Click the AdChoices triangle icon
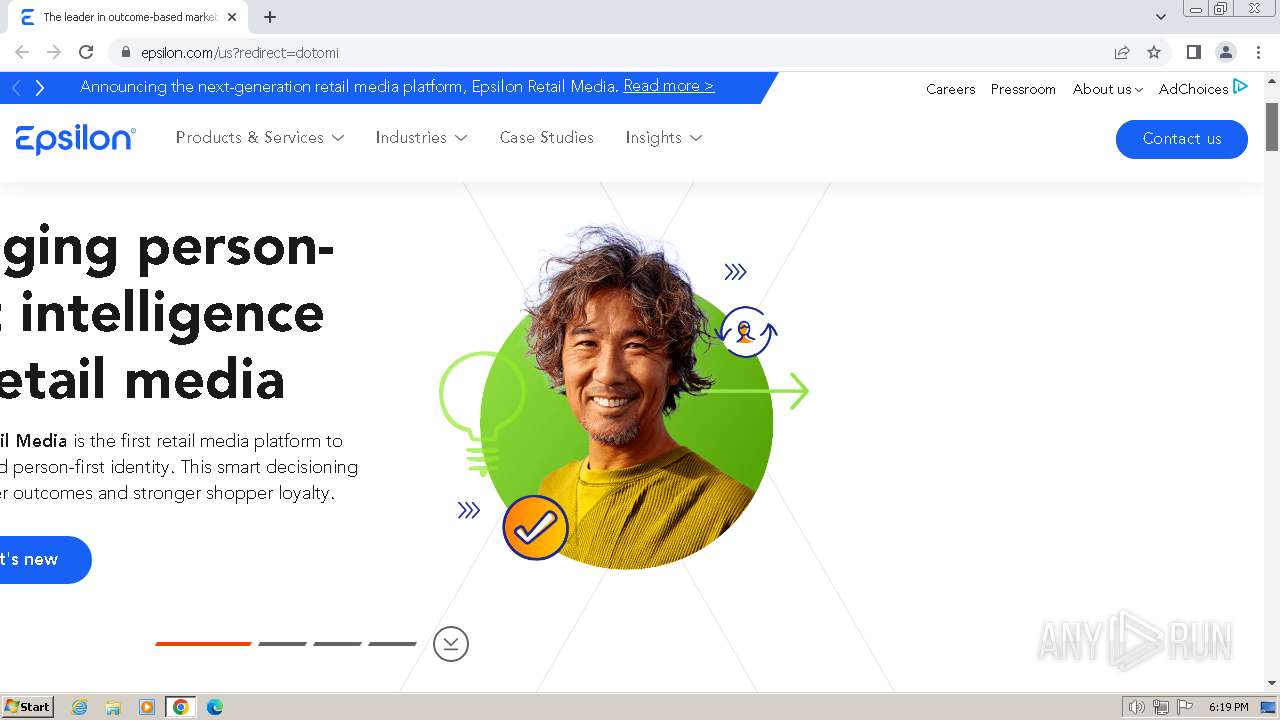The width and height of the screenshot is (1280, 720). click(x=1240, y=87)
